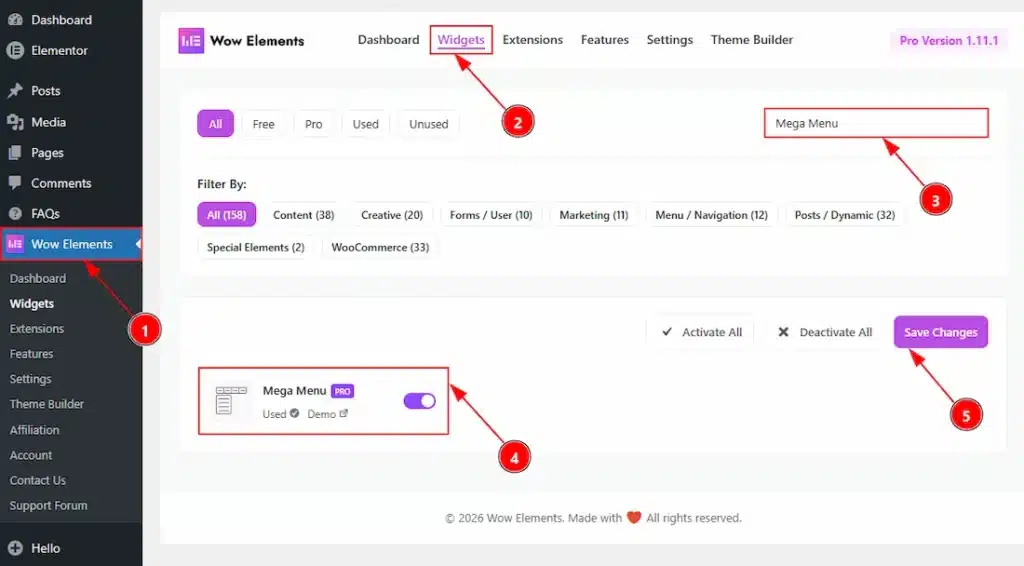Image resolution: width=1024 pixels, height=566 pixels.
Task: Switch to the Extensions tab in header
Action: [x=533, y=40]
